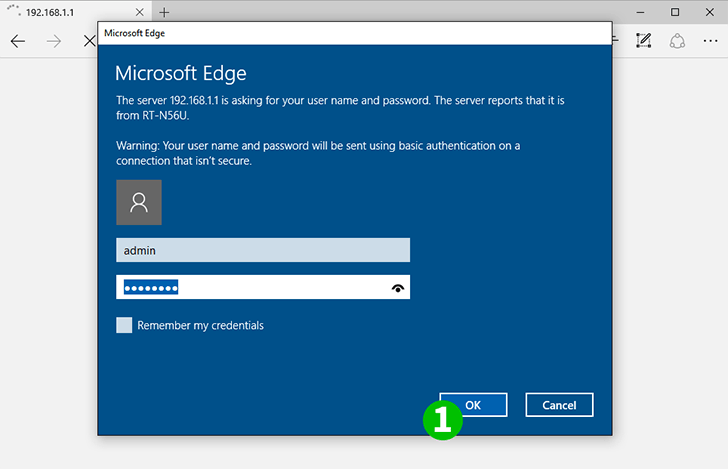Image resolution: width=728 pixels, height=469 pixels.
Task: Click the forward navigation arrow
Action: (54, 41)
